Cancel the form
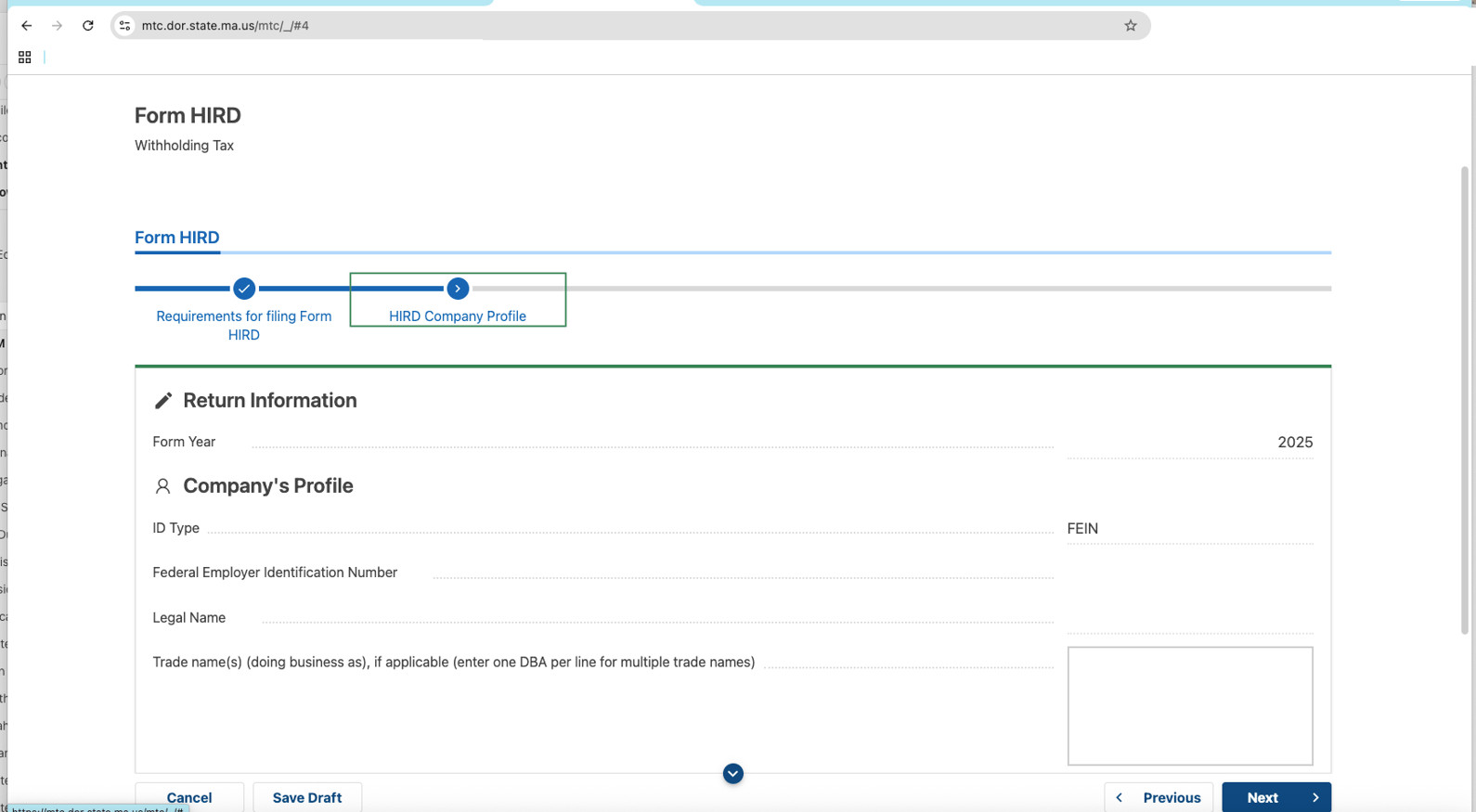 (189, 797)
